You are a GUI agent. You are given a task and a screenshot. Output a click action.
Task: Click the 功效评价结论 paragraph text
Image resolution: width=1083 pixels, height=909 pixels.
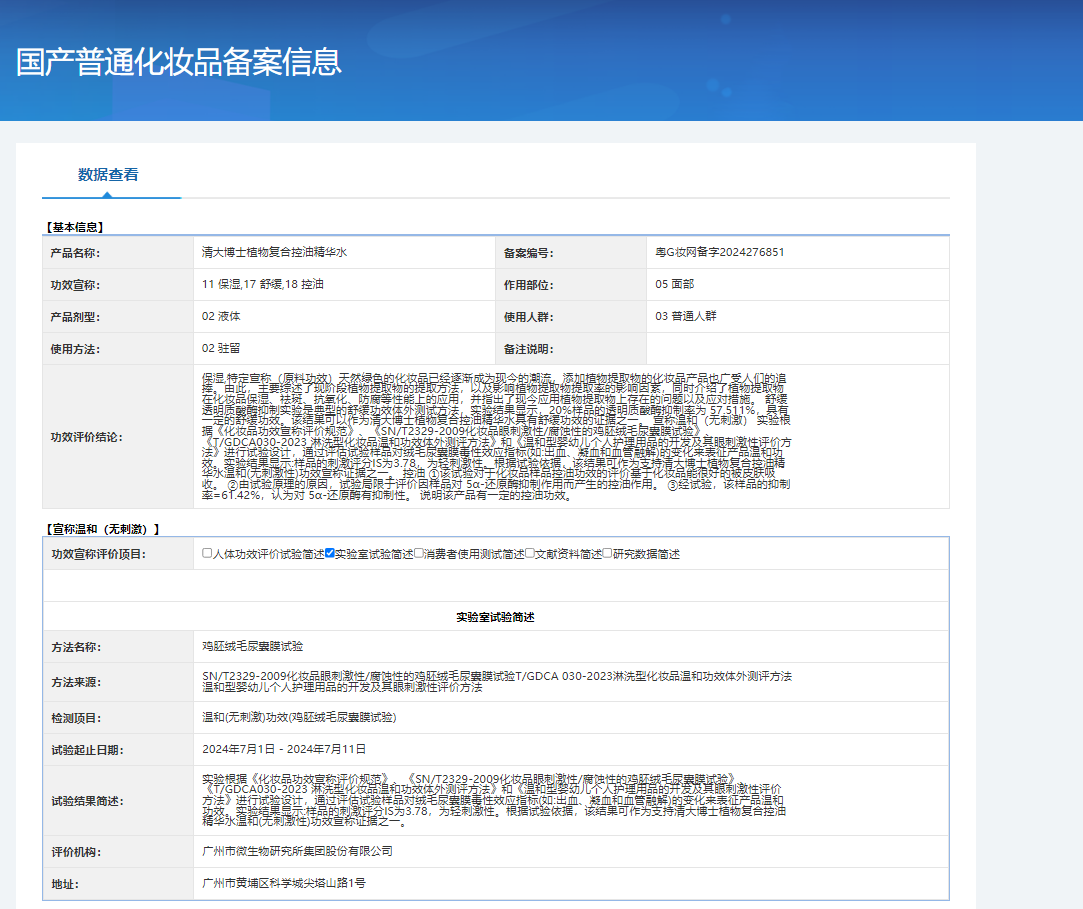click(x=495, y=436)
